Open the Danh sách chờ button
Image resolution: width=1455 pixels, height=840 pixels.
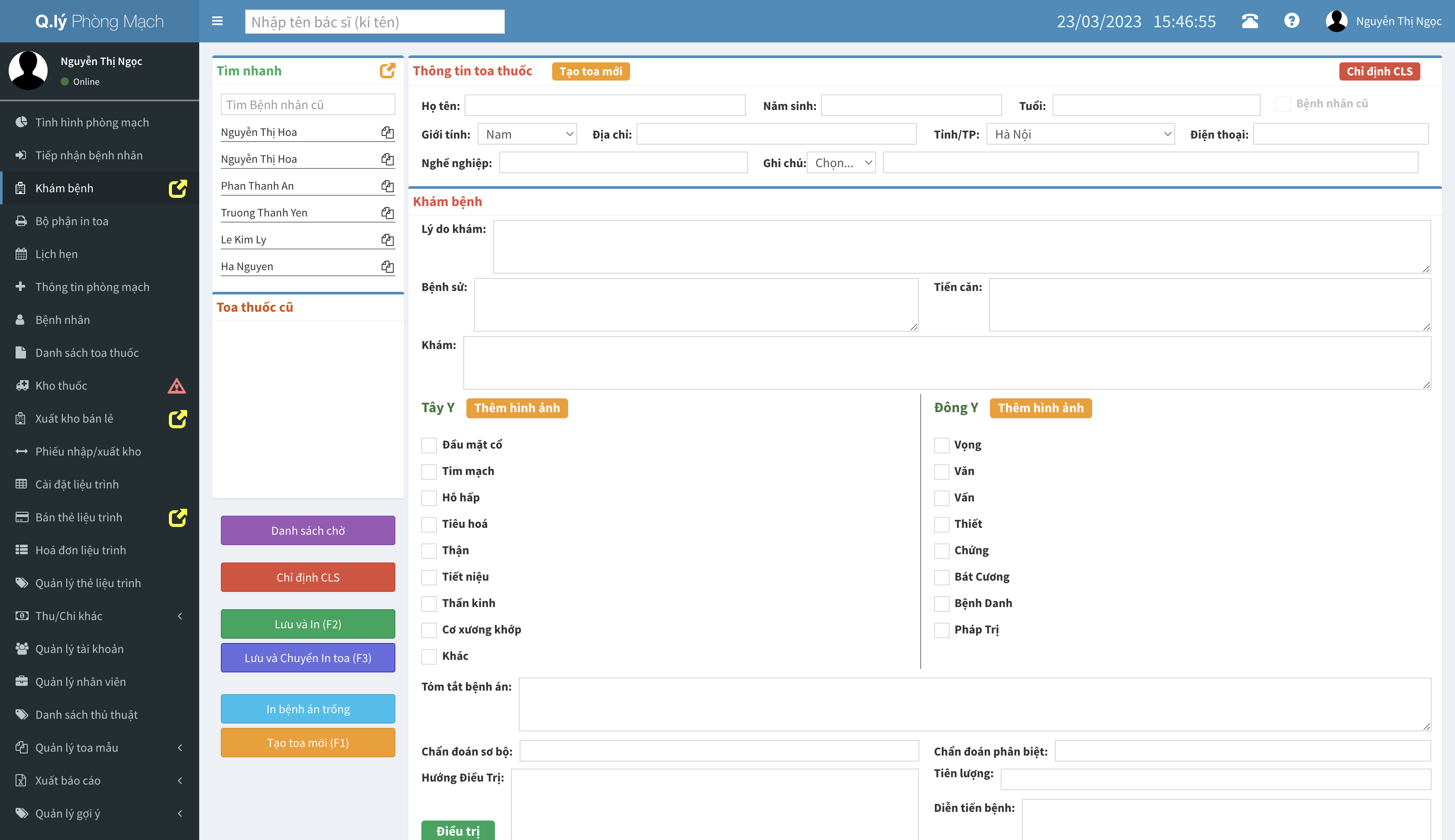pos(307,530)
